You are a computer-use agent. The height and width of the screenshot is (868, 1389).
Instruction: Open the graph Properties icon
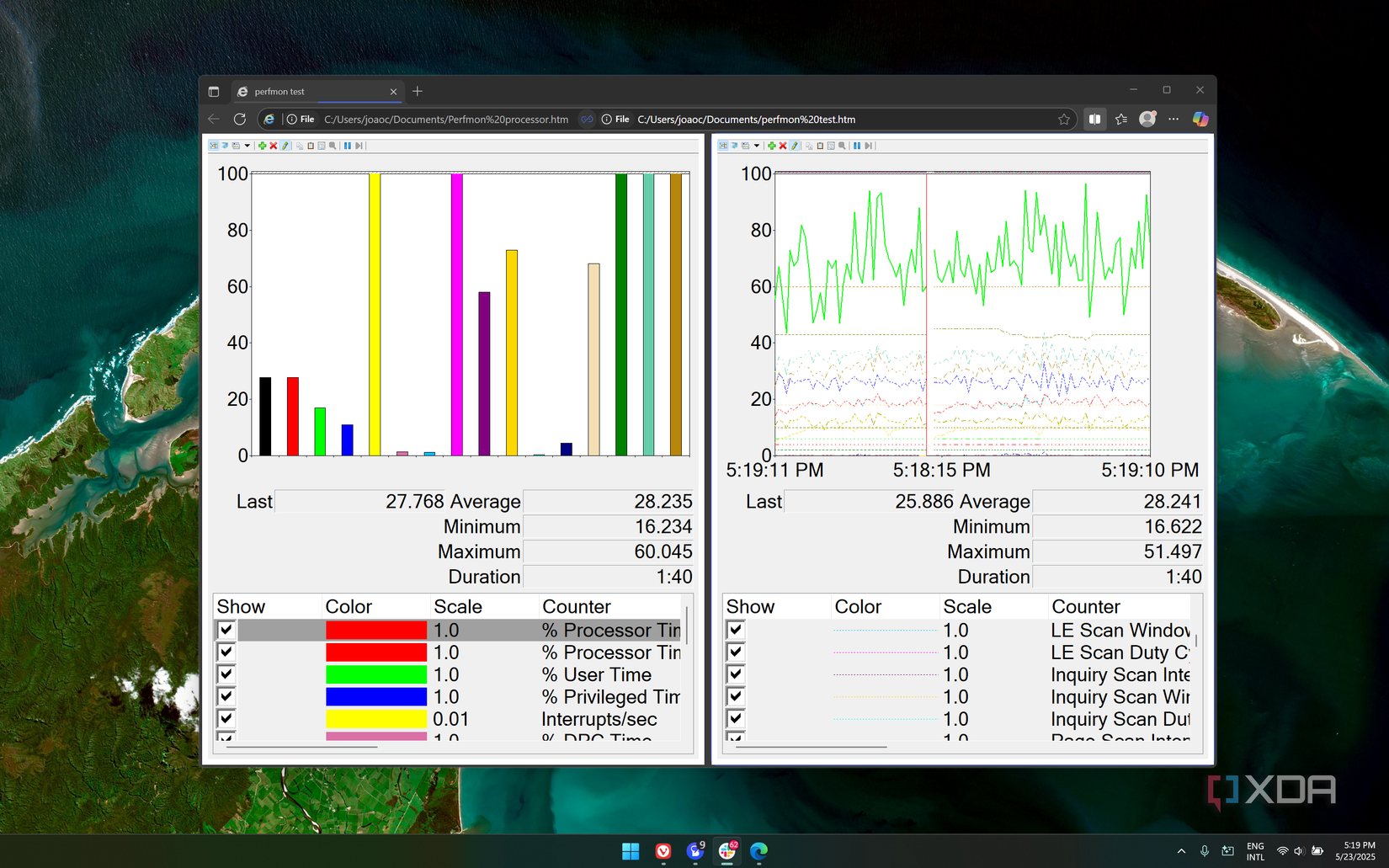322,146
